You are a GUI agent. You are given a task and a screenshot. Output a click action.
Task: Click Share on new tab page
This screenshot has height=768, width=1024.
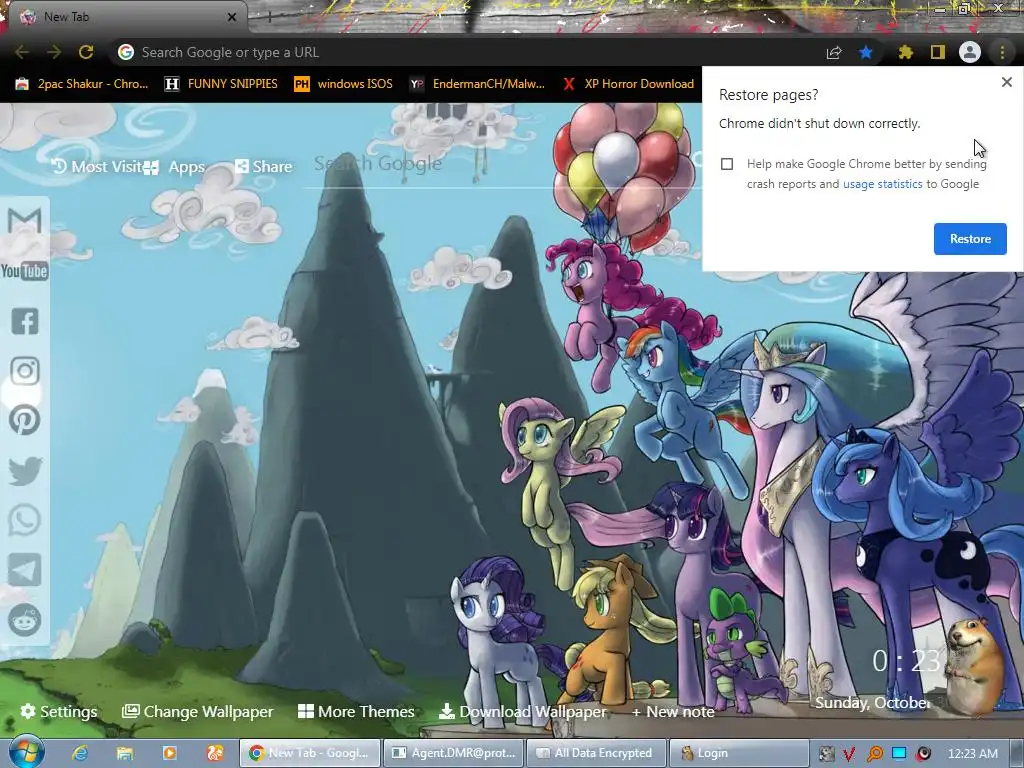(263, 167)
